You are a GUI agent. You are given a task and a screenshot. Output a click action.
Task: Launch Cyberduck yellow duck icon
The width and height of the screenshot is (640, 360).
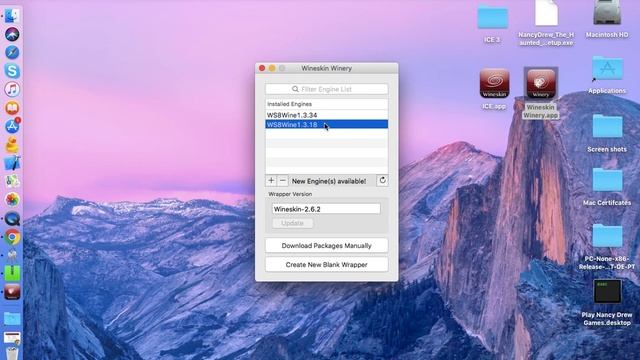(12, 144)
